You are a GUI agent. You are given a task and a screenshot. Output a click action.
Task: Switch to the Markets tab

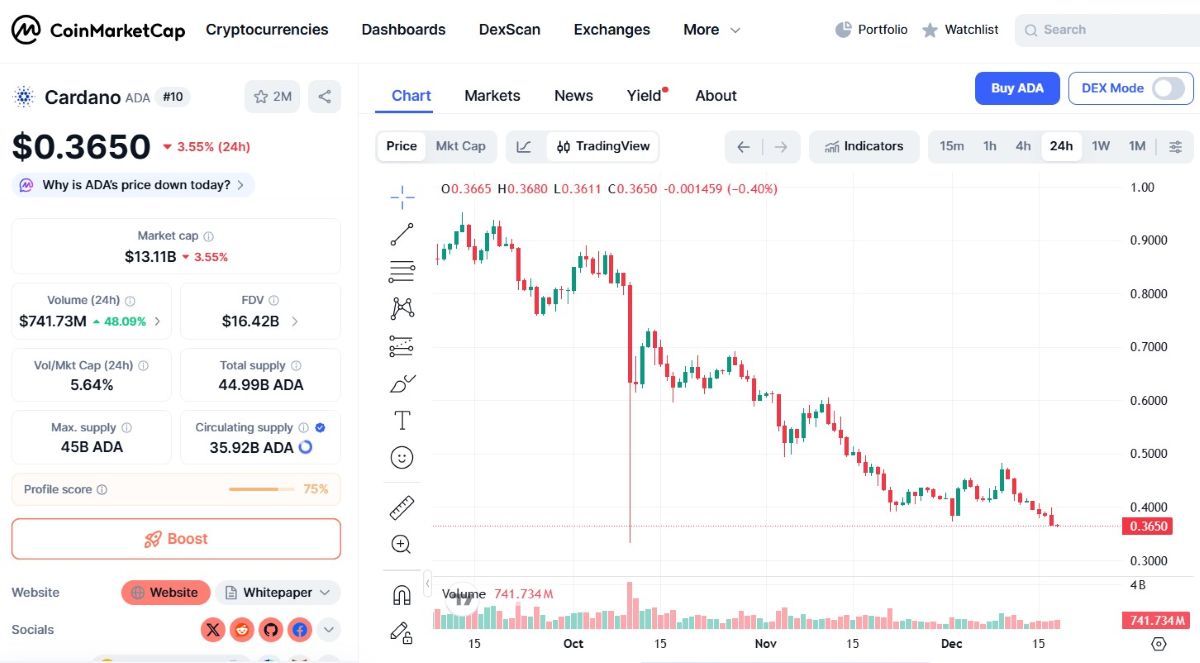[492, 95]
